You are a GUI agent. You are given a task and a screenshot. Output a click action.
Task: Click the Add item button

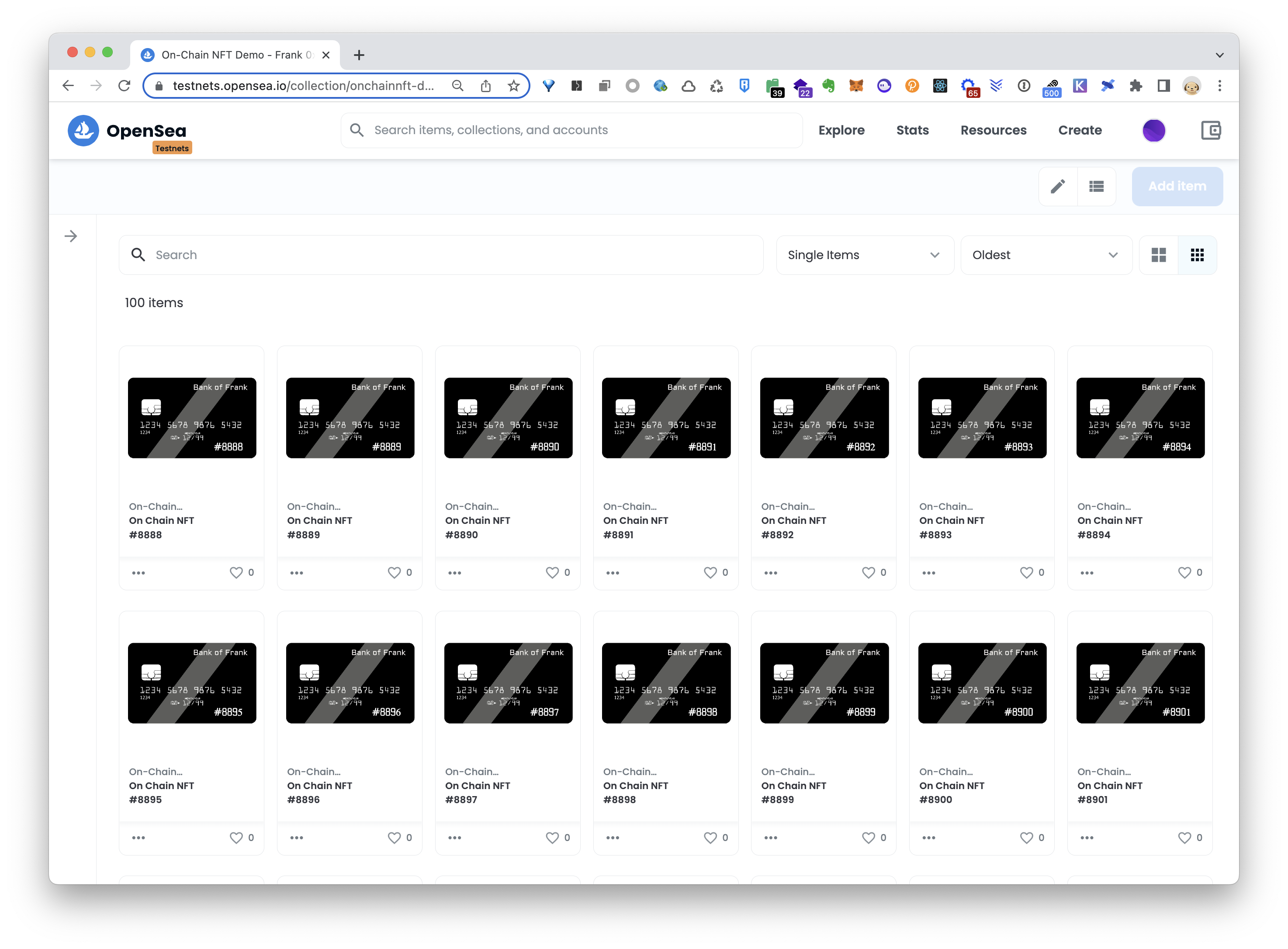pyautogui.click(x=1177, y=186)
